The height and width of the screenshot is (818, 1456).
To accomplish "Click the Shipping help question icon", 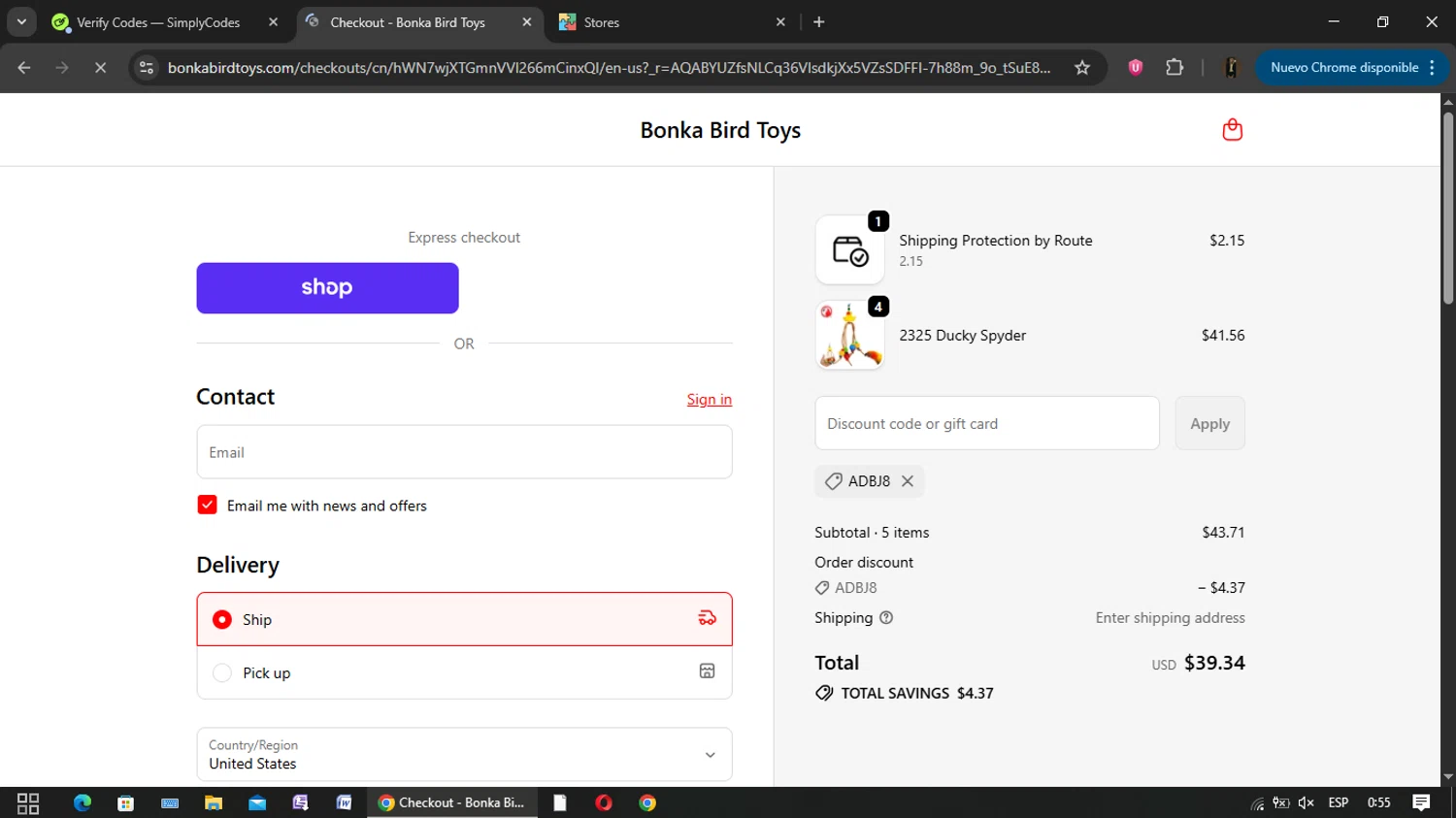I will point(886,618).
